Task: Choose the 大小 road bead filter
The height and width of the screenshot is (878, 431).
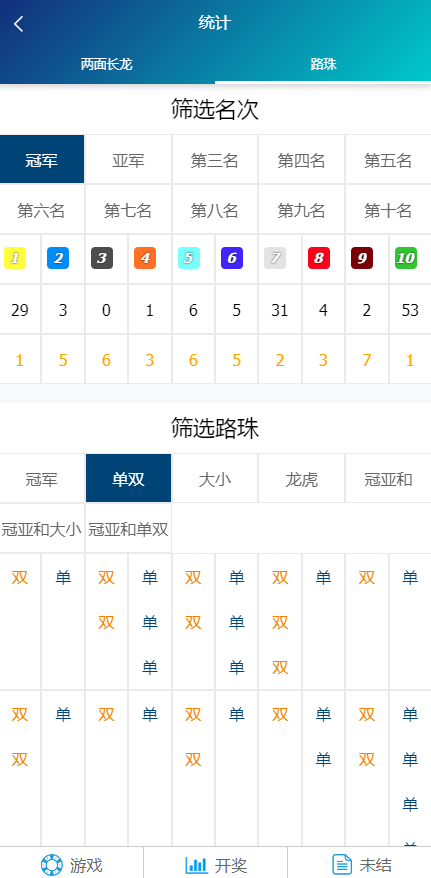Action: tap(215, 480)
